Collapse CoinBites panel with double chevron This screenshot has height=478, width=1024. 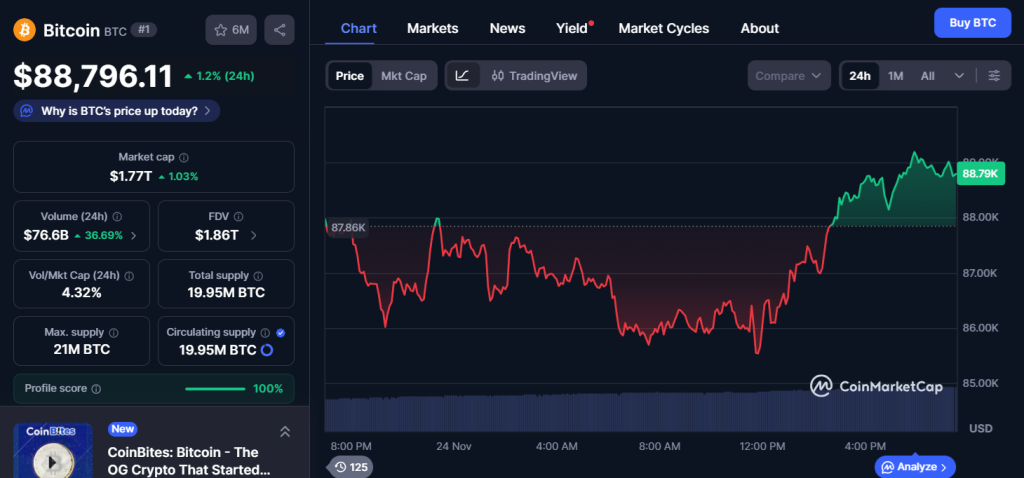(x=285, y=432)
